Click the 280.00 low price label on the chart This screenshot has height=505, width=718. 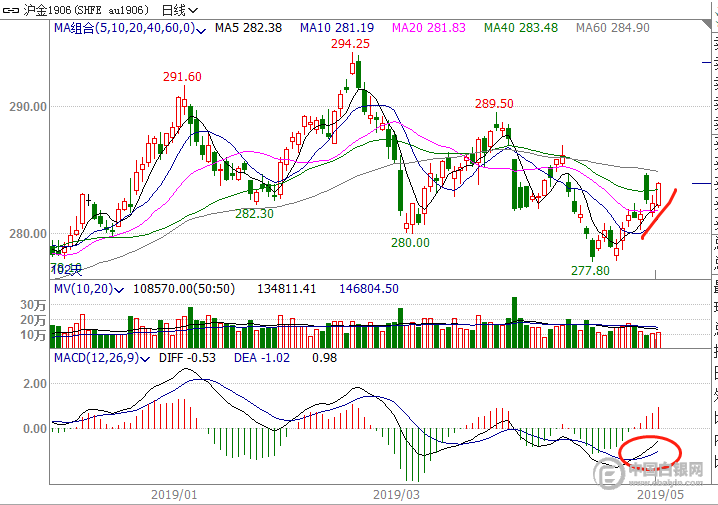coord(410,243)
